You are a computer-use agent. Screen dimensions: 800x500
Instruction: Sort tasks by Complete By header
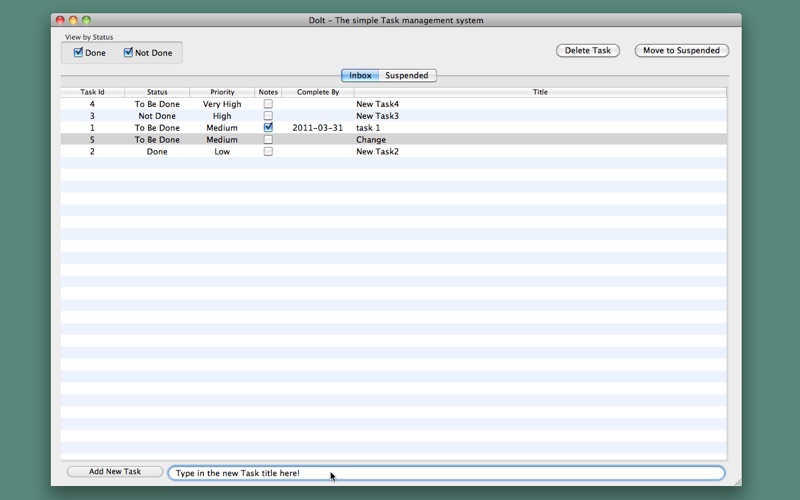pos(318,92)
